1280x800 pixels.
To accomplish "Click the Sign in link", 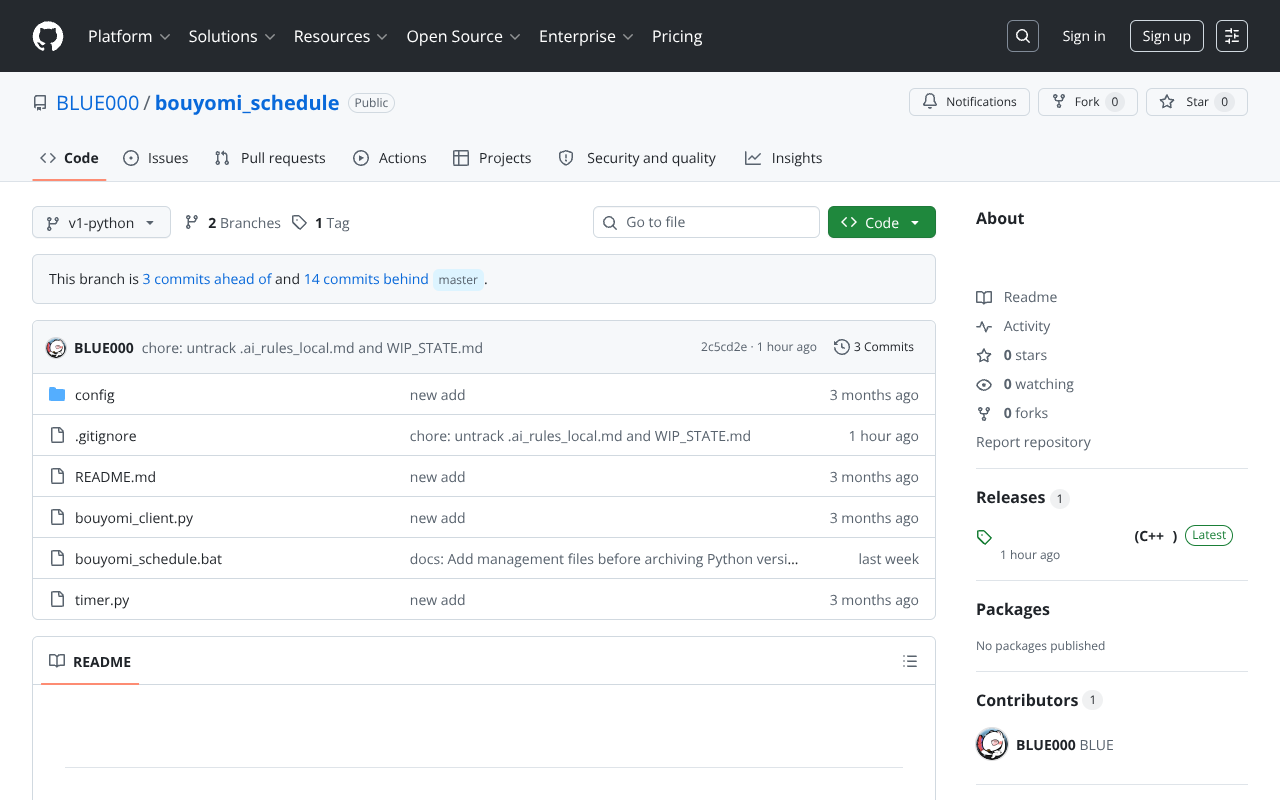I will click(1084, 36).
